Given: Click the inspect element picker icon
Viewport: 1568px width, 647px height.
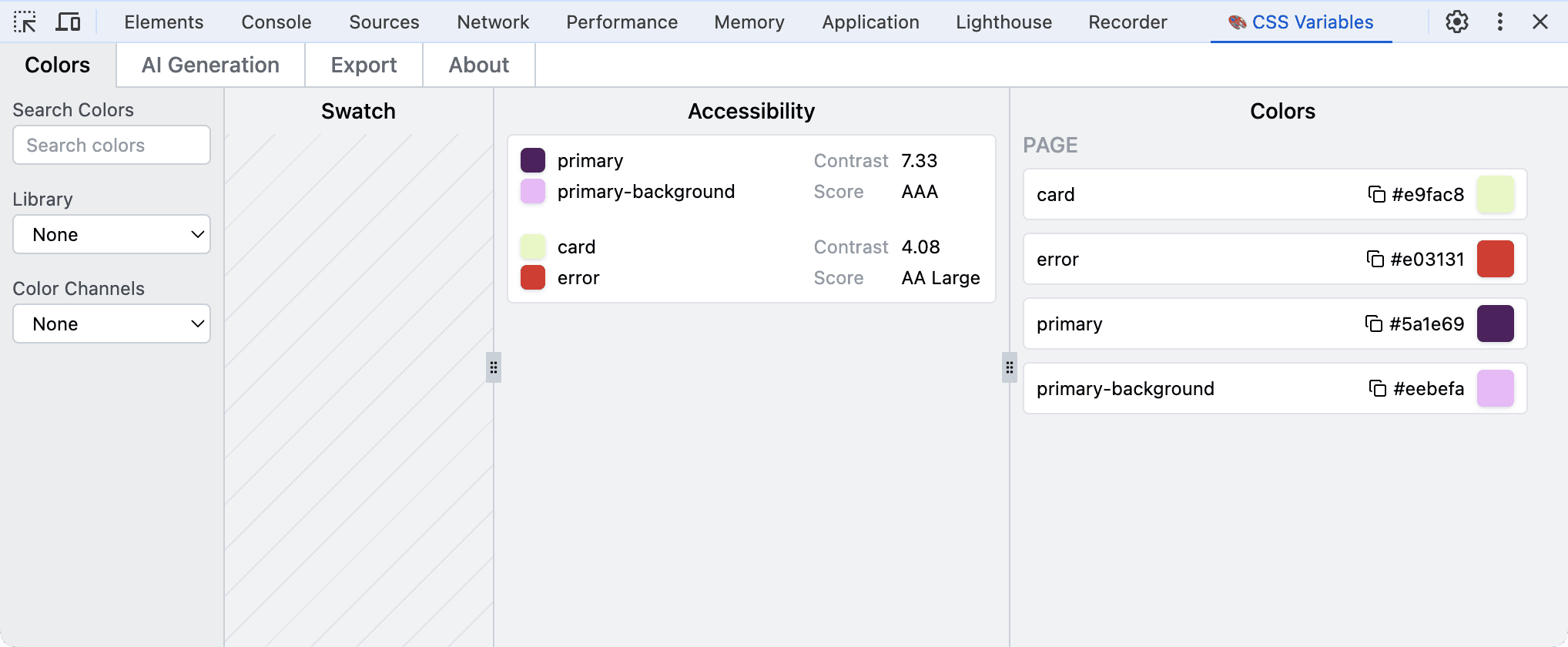Looking at the screenshot, I should point(25,22).
